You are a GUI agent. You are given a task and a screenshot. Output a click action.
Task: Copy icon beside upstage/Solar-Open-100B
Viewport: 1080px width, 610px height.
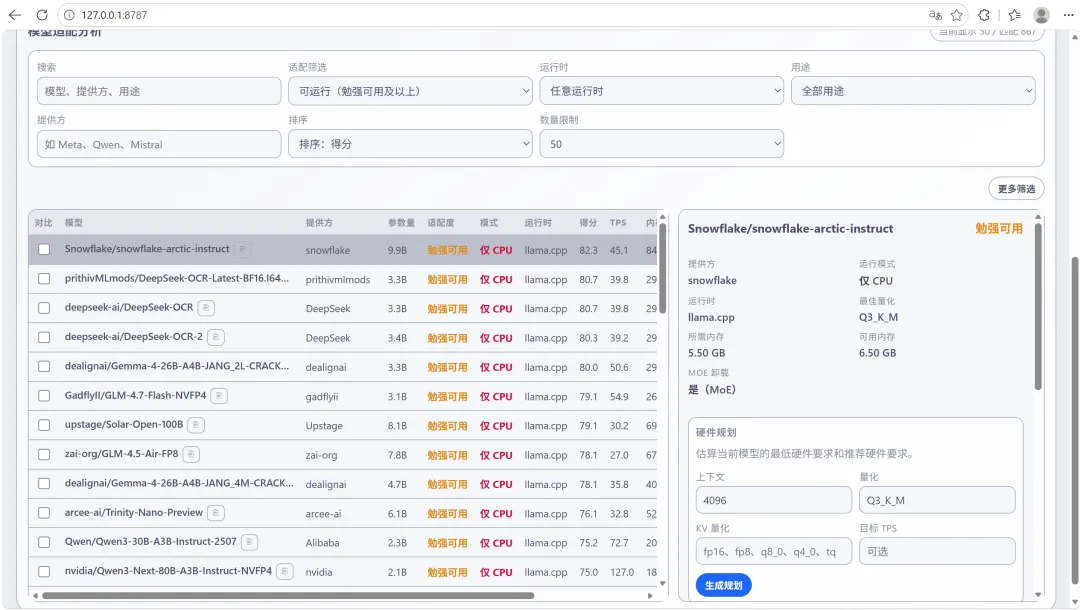(x=196, y=425)
